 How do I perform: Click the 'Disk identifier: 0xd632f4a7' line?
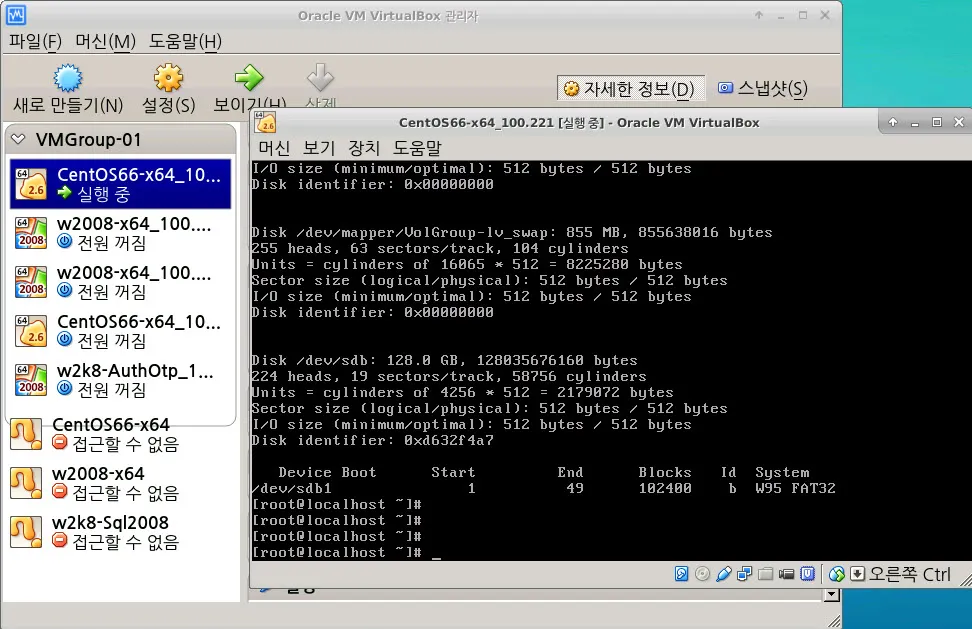[x=373, y=440]
